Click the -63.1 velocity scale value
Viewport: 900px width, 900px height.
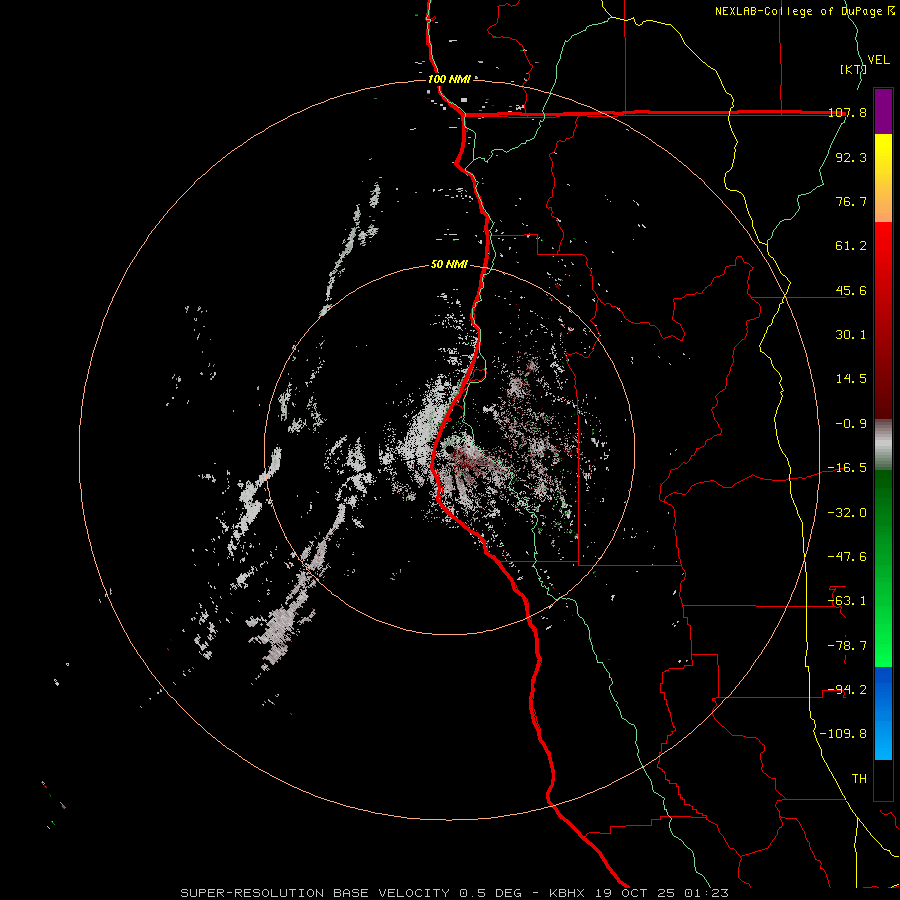point(848,601)
